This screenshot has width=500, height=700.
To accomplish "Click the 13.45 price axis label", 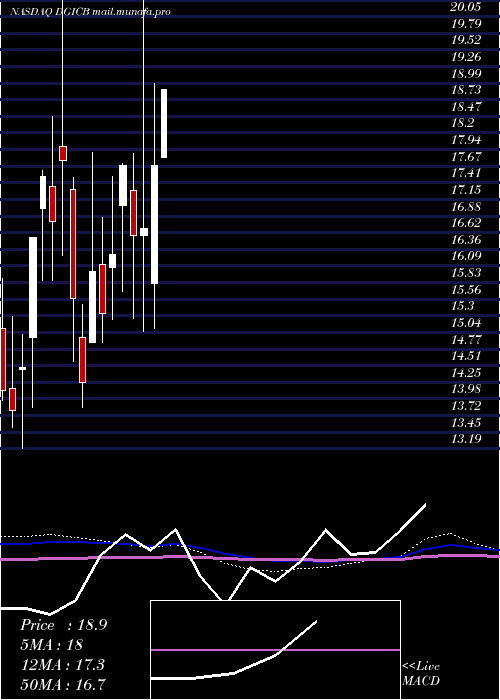I will (466, 422).
